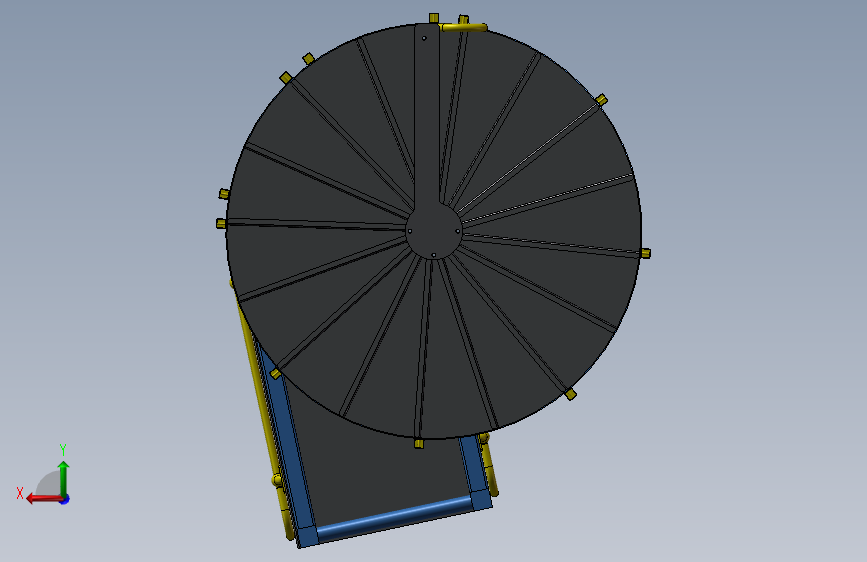The width and height of the screenshot is (867, 562).
Task: Click the blue Z axis dot of triad
Action: [65, 499]
